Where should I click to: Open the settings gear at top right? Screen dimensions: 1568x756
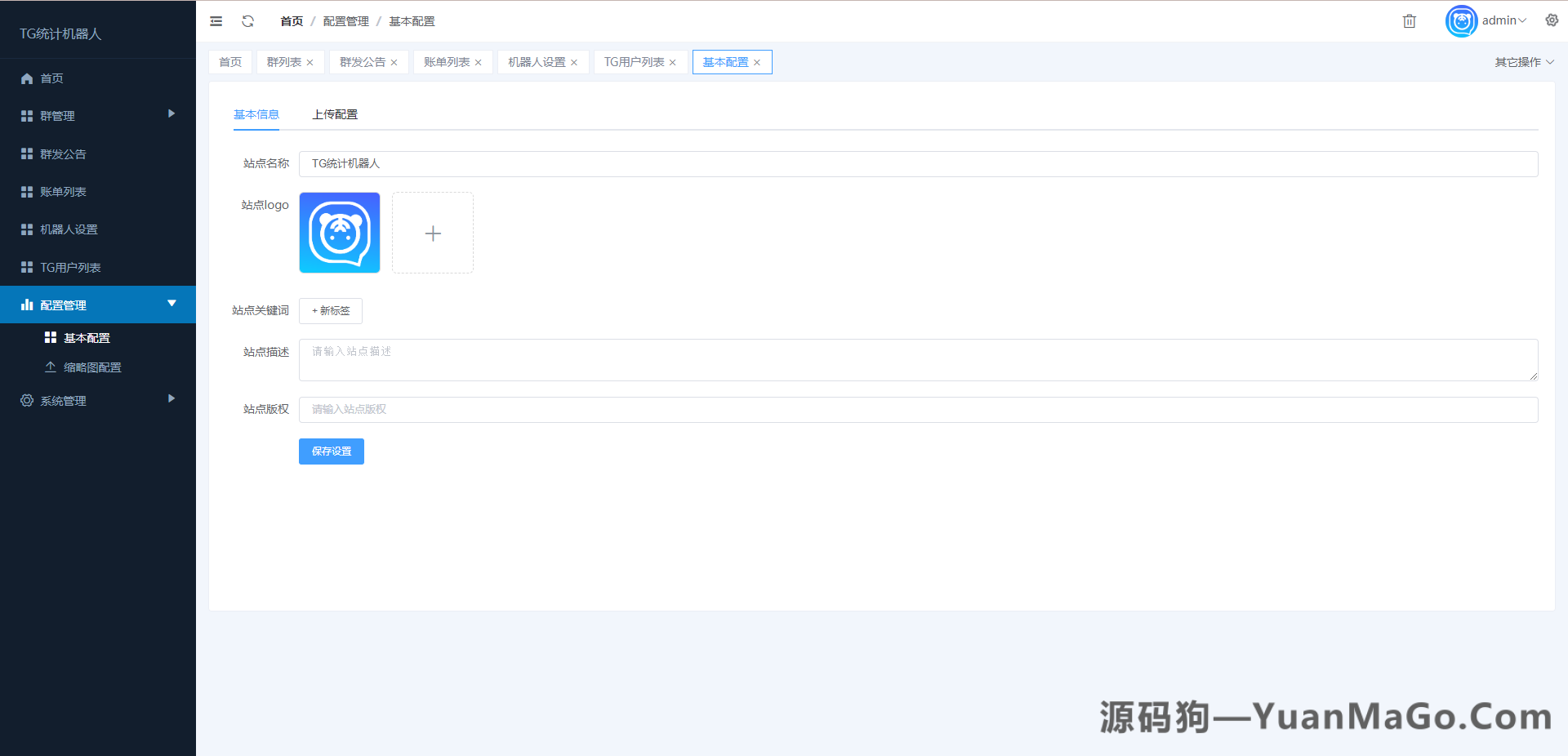point(1551,20)
